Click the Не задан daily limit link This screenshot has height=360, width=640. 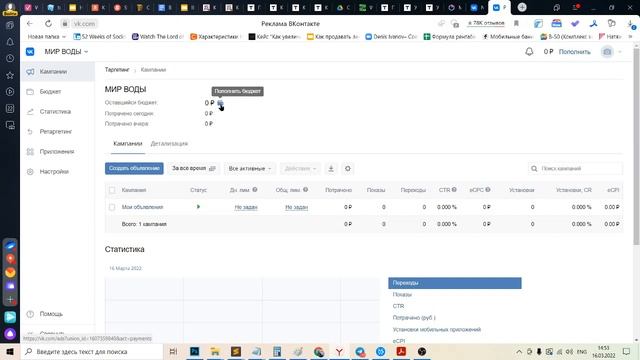[x=246, y=207]
